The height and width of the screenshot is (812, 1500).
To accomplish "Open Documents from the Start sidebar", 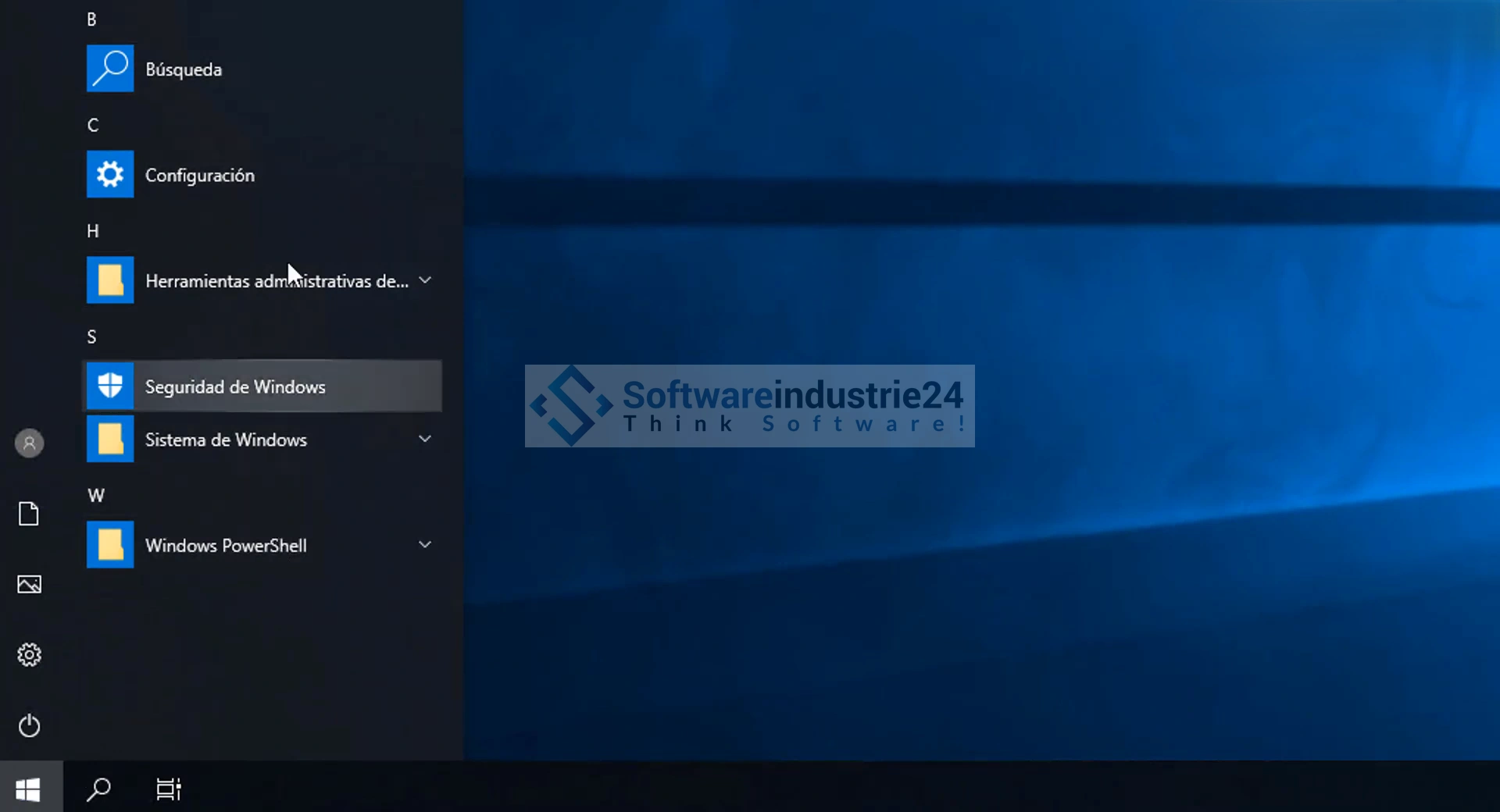I will click(30, 514).
